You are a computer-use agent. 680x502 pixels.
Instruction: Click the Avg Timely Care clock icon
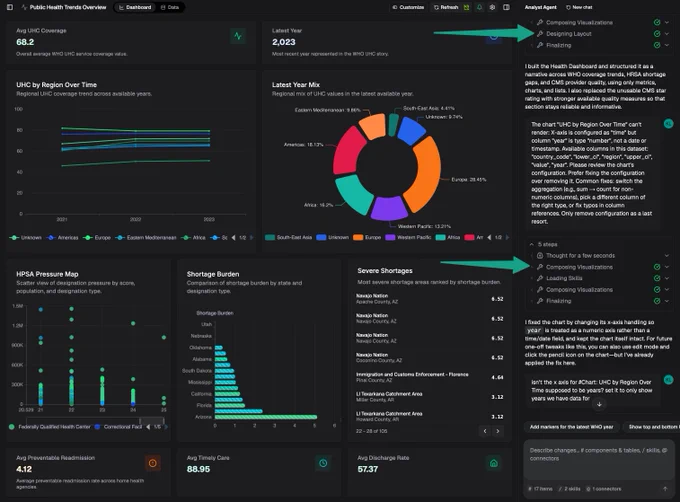pyautogui.click(x=323, y=463)
